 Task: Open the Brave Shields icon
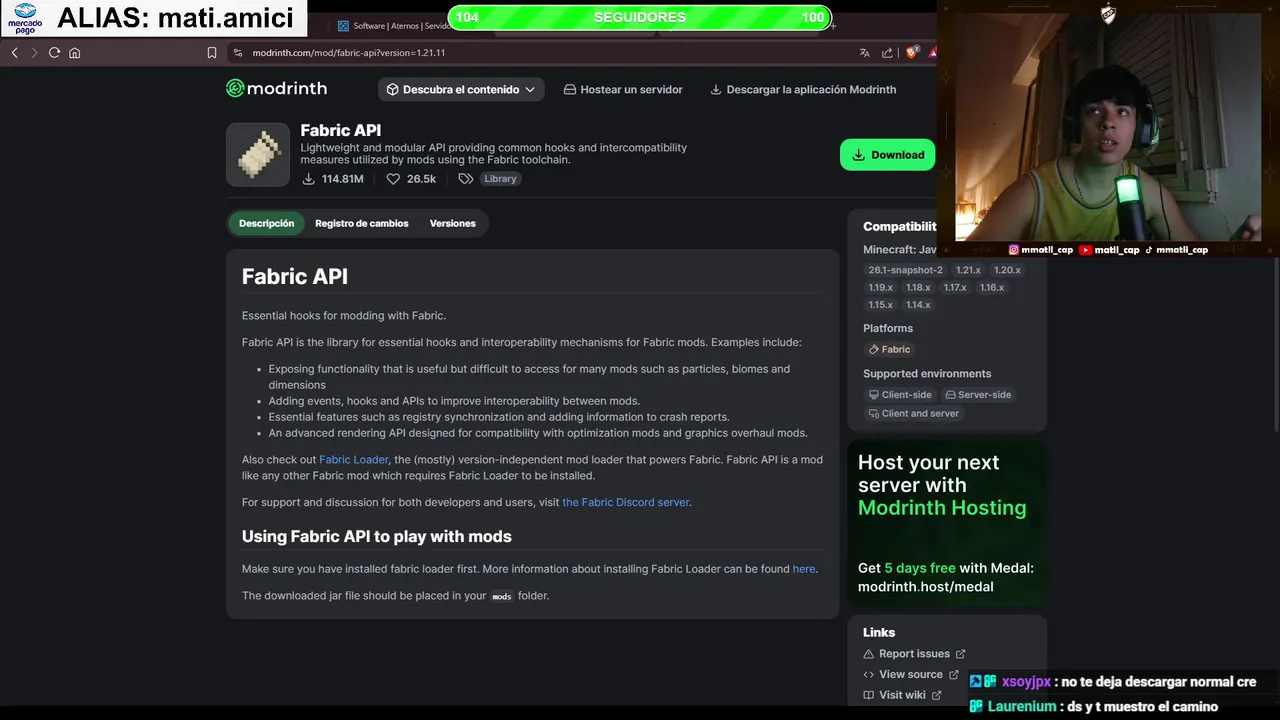pos(911,53)
